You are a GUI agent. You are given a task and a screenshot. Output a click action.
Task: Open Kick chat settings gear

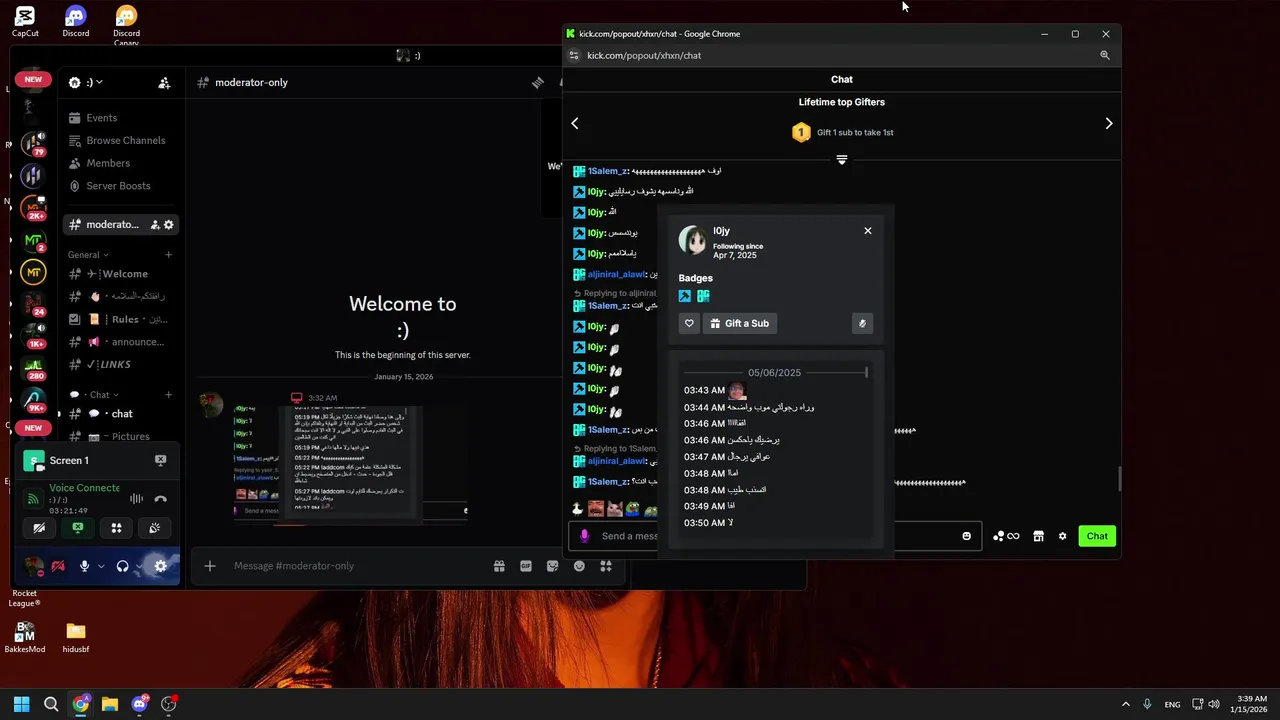(x=1062, y=536)
